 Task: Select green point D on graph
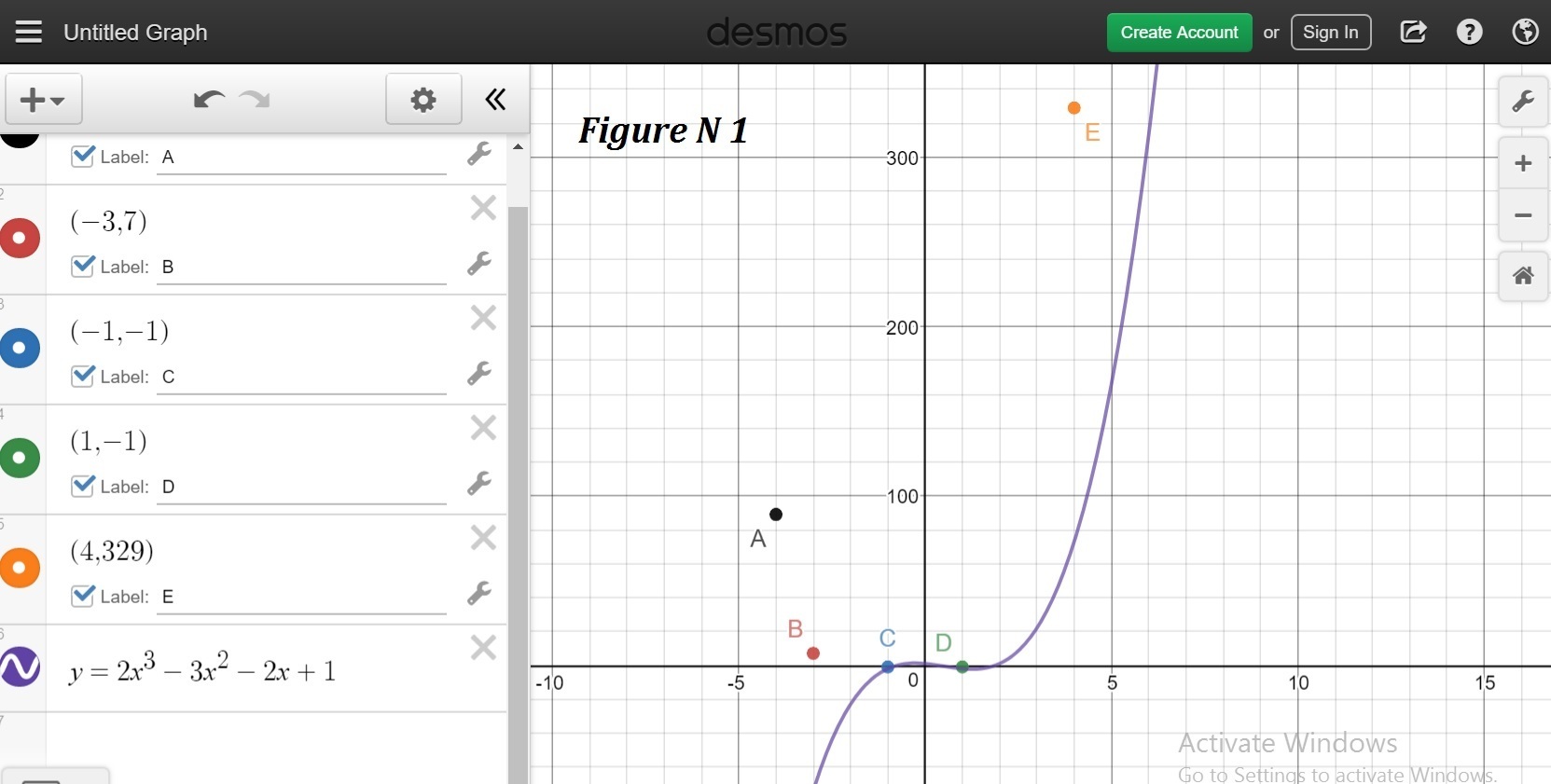[x=962, y=667]
